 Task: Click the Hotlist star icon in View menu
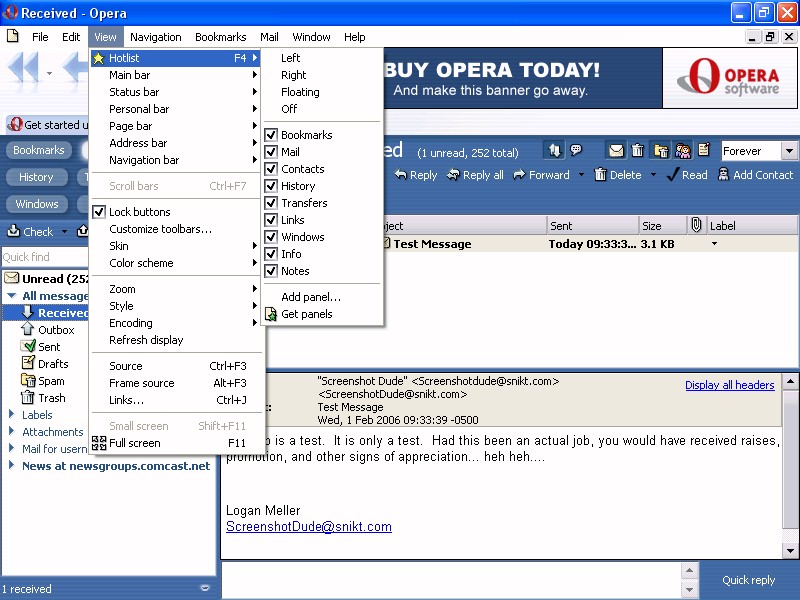(x=98, y=58)
